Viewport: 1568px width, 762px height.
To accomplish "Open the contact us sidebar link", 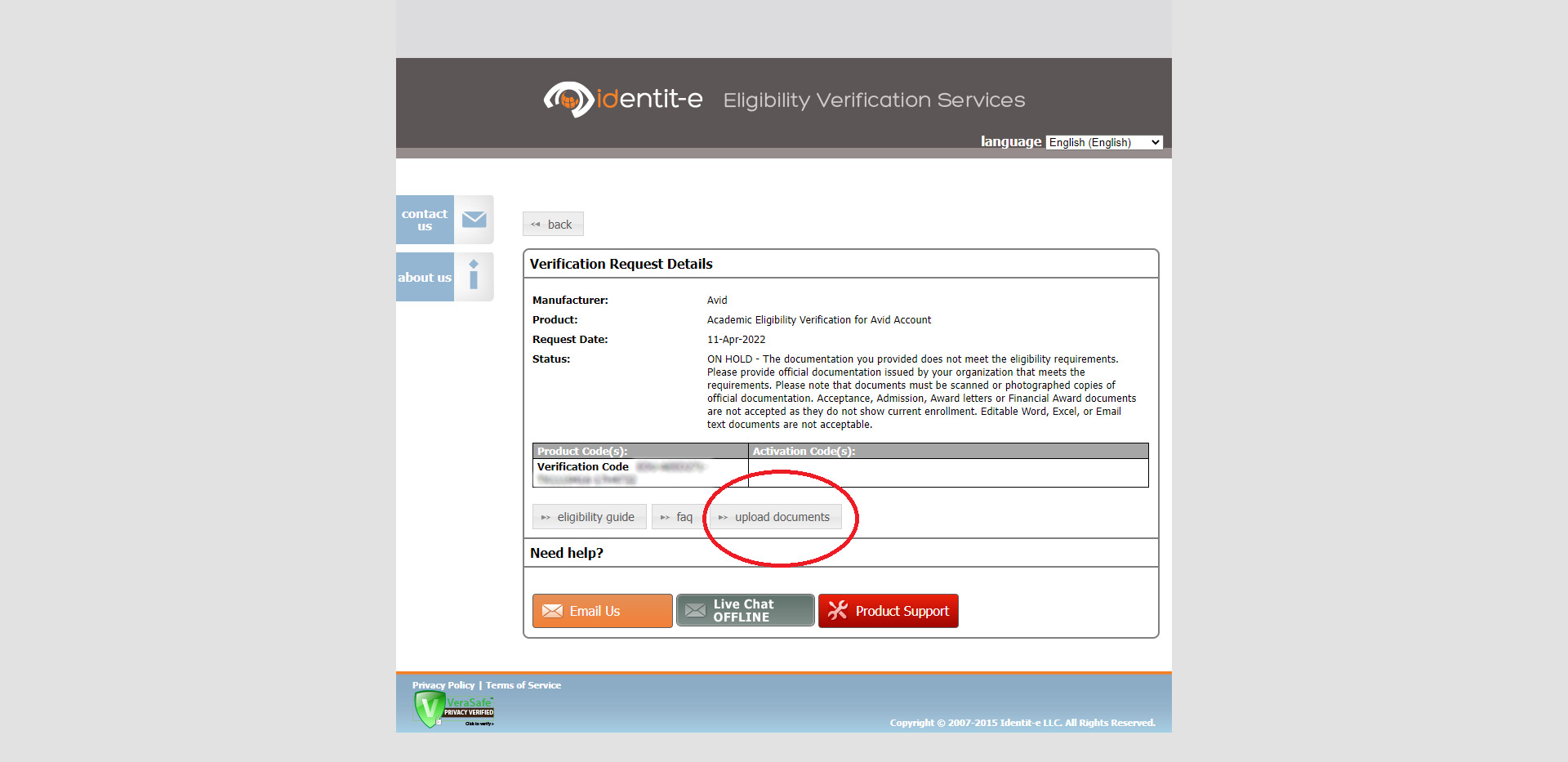I will (425, 220).
